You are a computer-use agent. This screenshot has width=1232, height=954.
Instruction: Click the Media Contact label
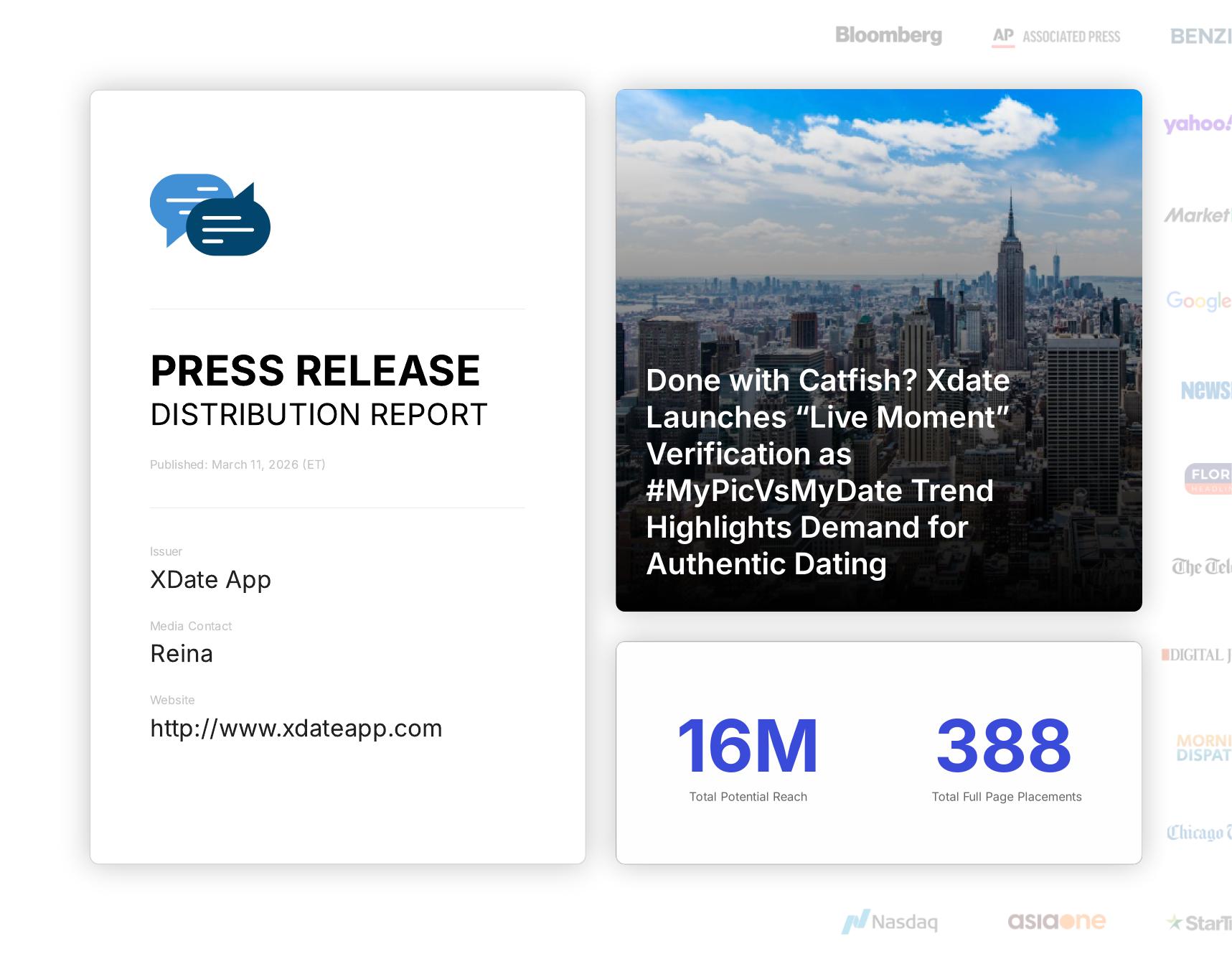pos(191,626)
